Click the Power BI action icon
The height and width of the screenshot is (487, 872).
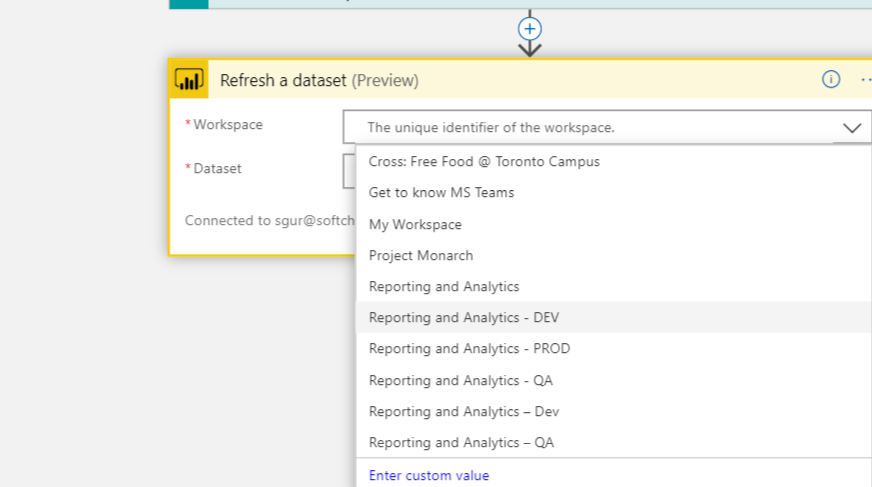[x=189, y=80]
